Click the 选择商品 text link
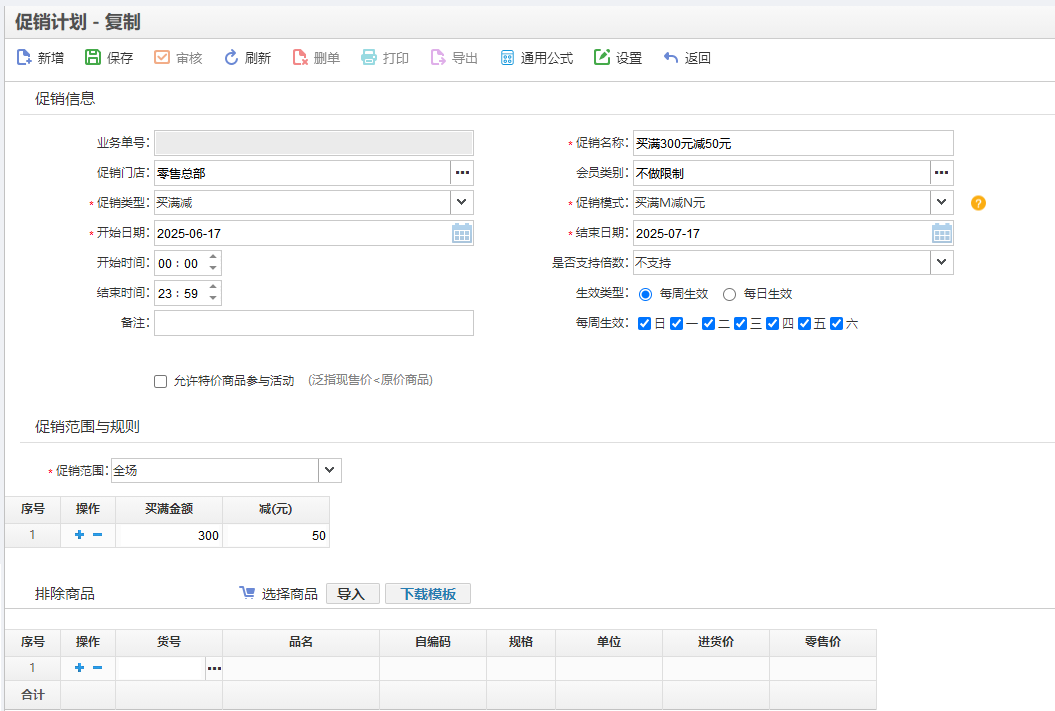The width and height of the screenshot is (1055, 711). point(289,594)
